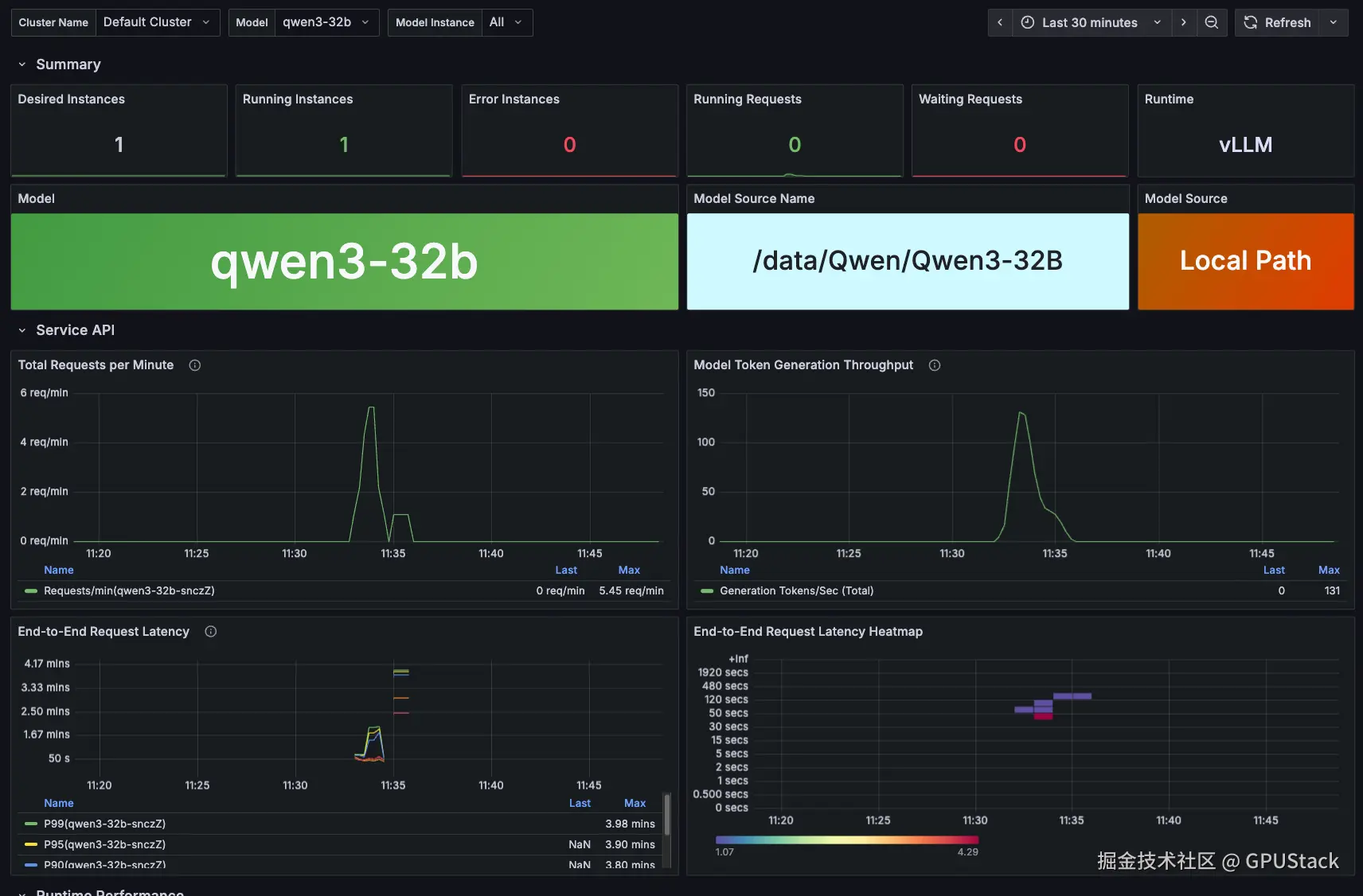Sort requests legend by Last column
This screenshot has width=1363, height=896.
[x=566, y=571]
